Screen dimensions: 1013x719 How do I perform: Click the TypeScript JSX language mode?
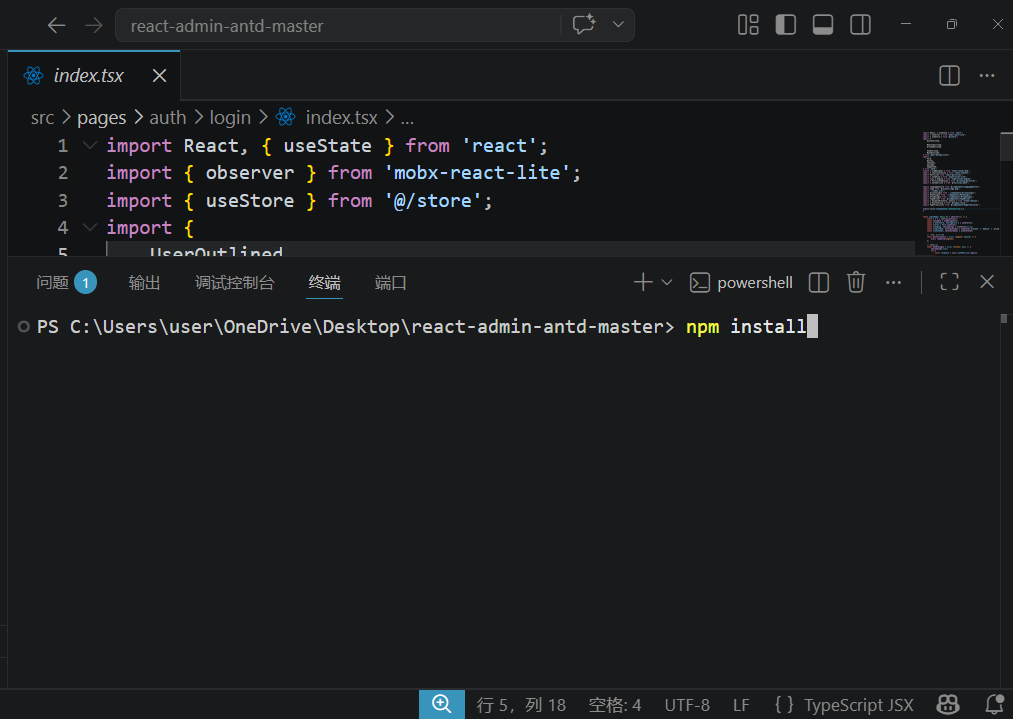(845, 704)
